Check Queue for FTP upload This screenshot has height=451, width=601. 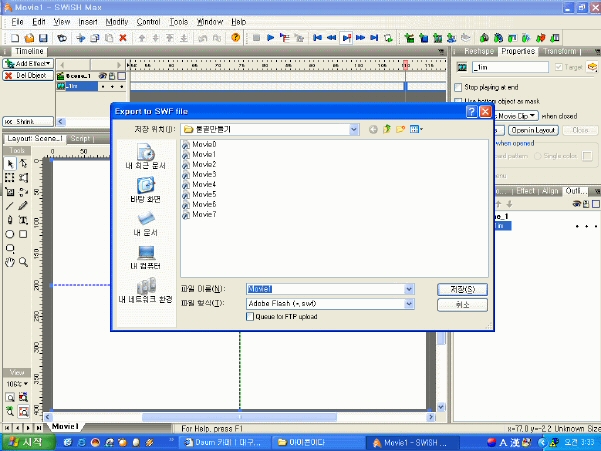[250, 317]
